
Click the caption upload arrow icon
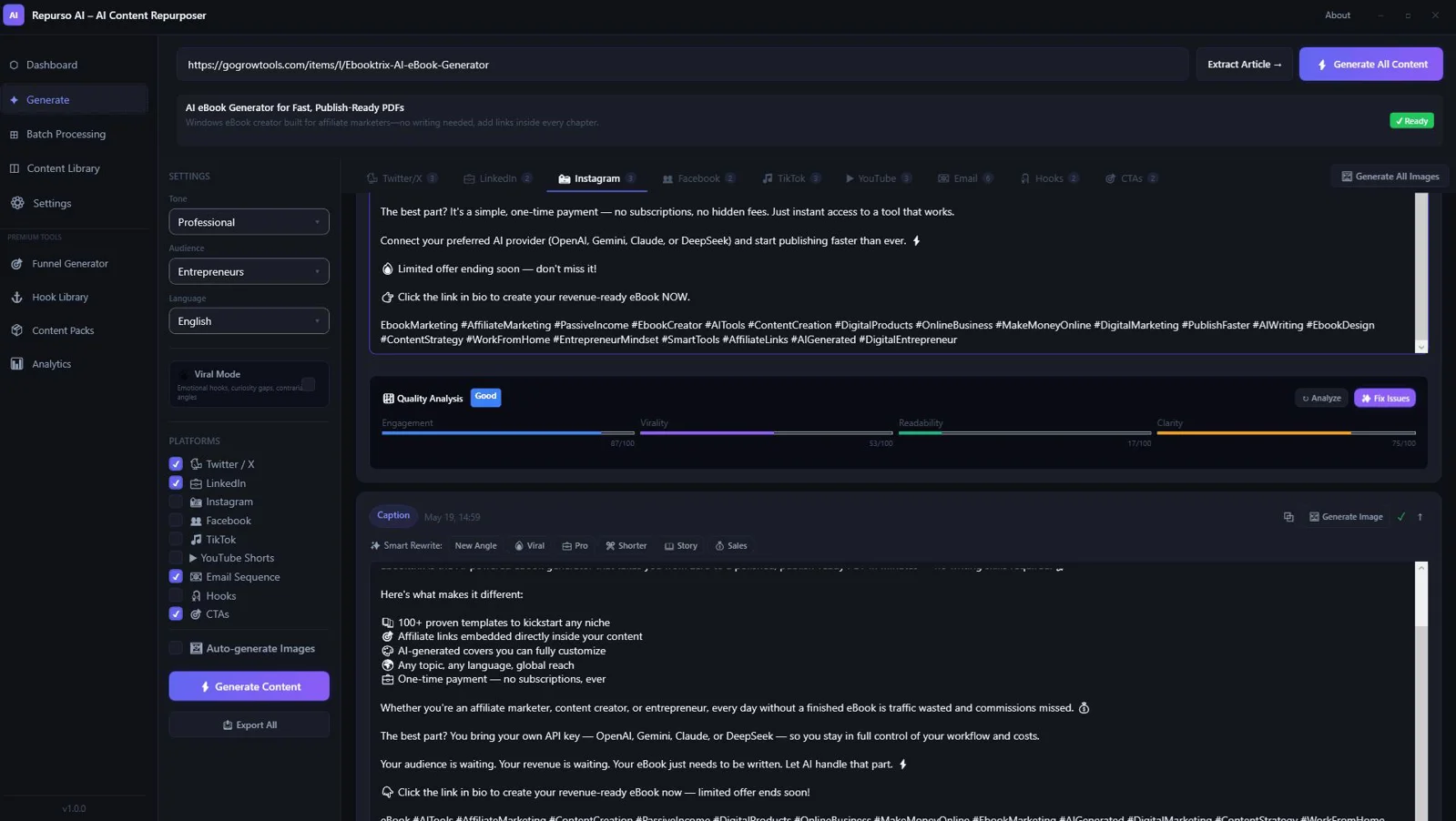[1420, 517]
